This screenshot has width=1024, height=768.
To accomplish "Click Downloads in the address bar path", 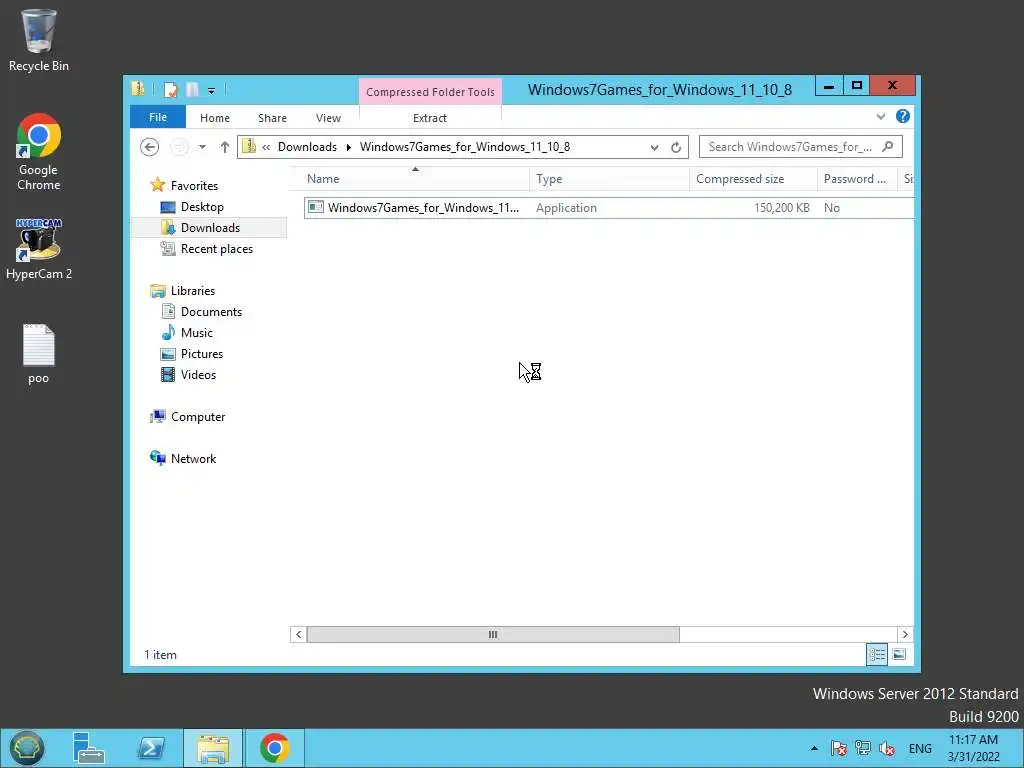I will tap(307, 147).
